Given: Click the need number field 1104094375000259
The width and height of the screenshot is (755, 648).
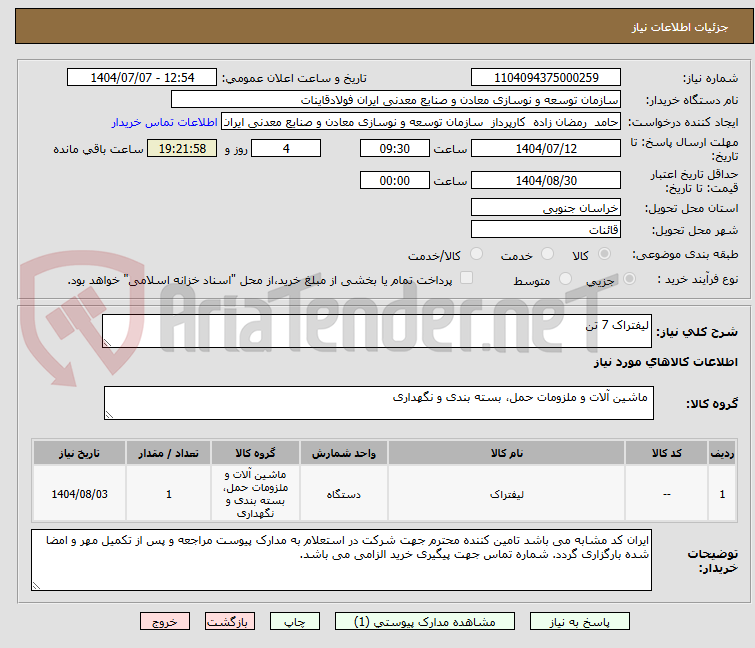Looking at the screenshot, I should tap(546, 78).
